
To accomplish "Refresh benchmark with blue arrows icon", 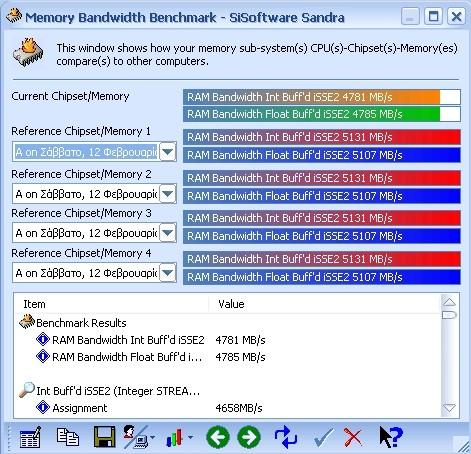I will (286, 437).
